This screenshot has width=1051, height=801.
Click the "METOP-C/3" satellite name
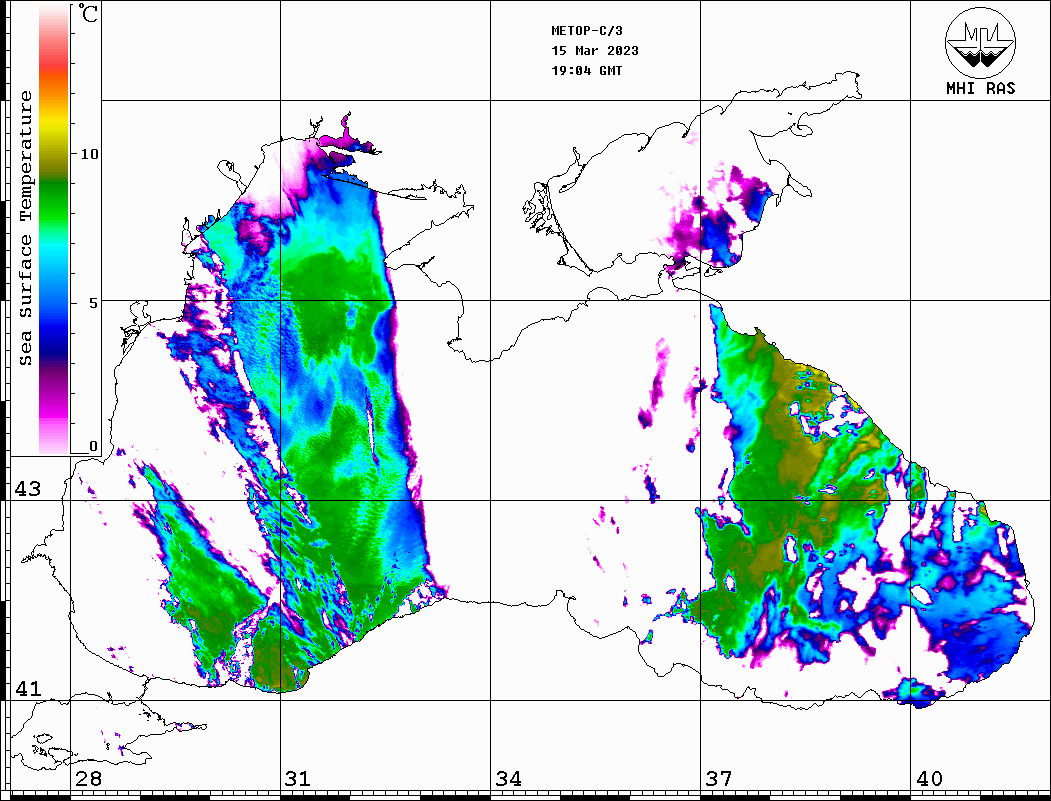tap(586, 31)
